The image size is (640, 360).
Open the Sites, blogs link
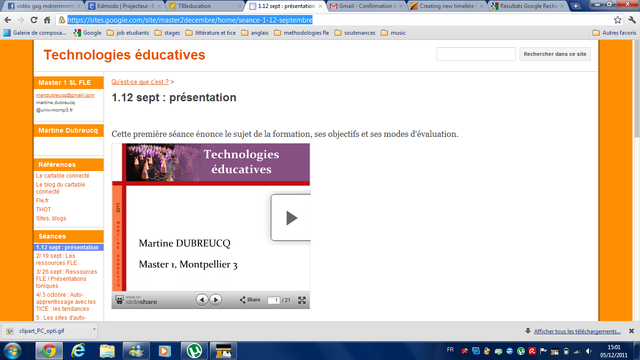51,218
